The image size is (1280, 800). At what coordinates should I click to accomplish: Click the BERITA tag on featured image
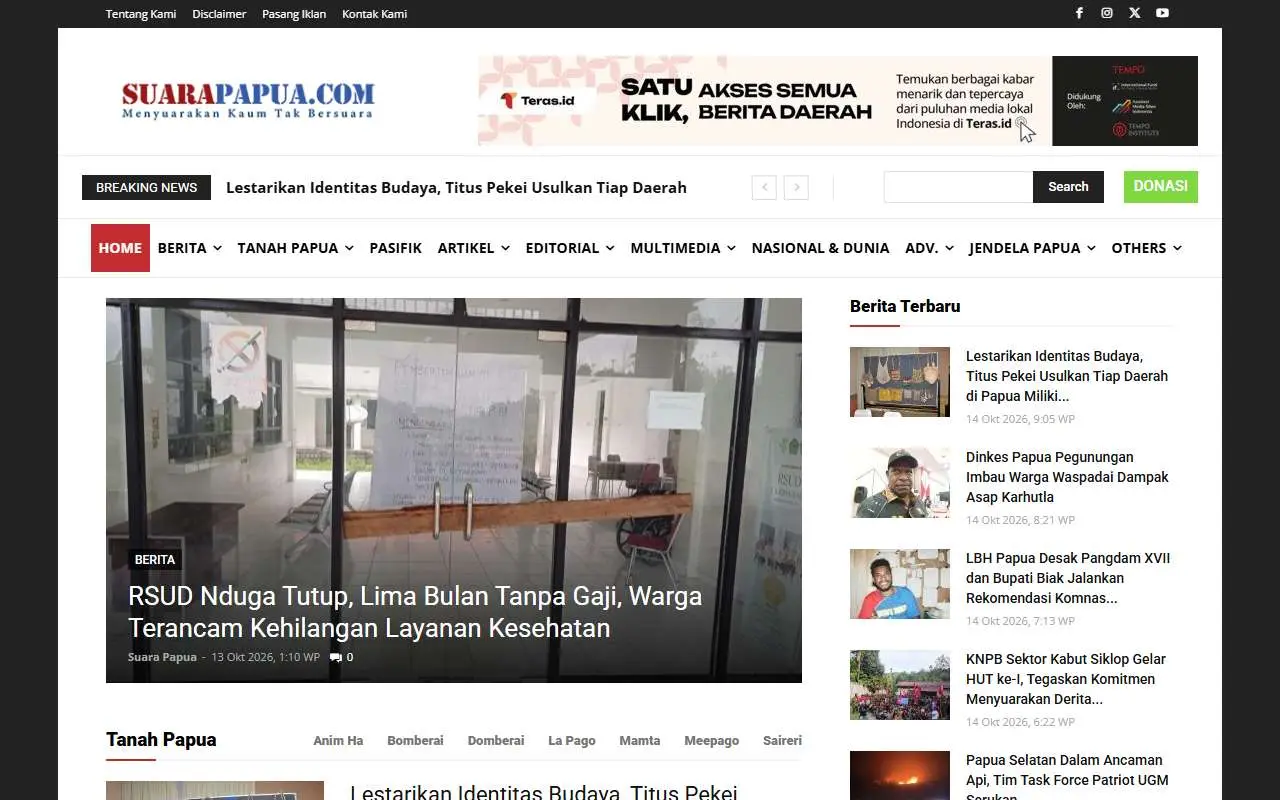click(x=155, y=560)
